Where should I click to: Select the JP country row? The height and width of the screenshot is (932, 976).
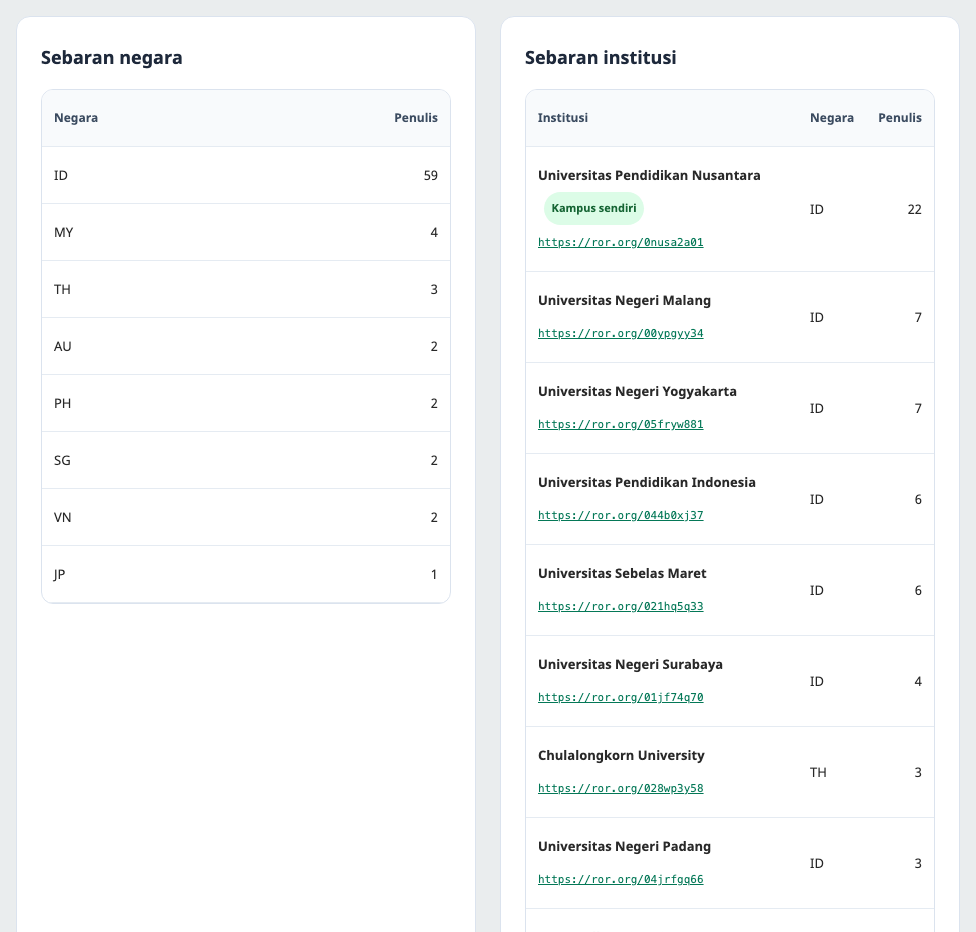(x=246, y=574)
